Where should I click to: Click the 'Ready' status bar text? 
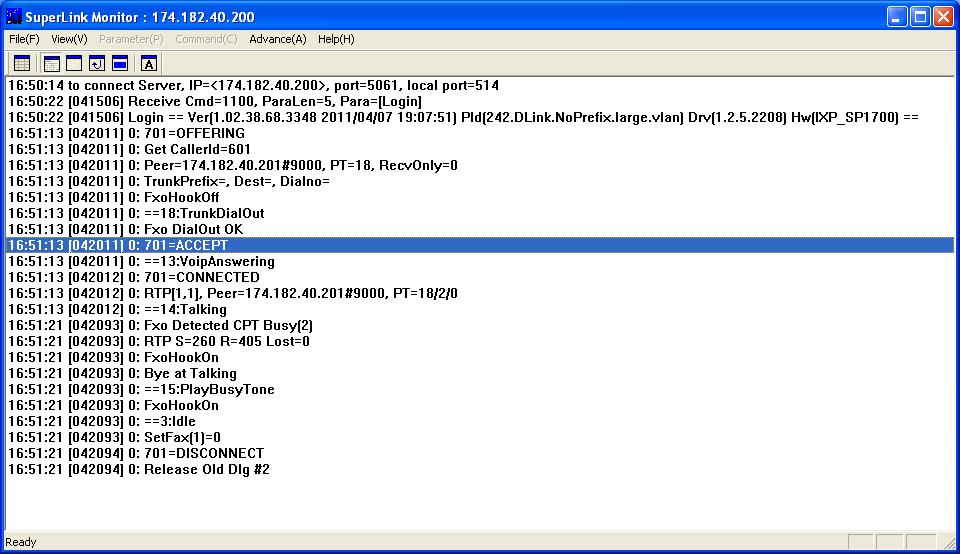coord(21,542)
